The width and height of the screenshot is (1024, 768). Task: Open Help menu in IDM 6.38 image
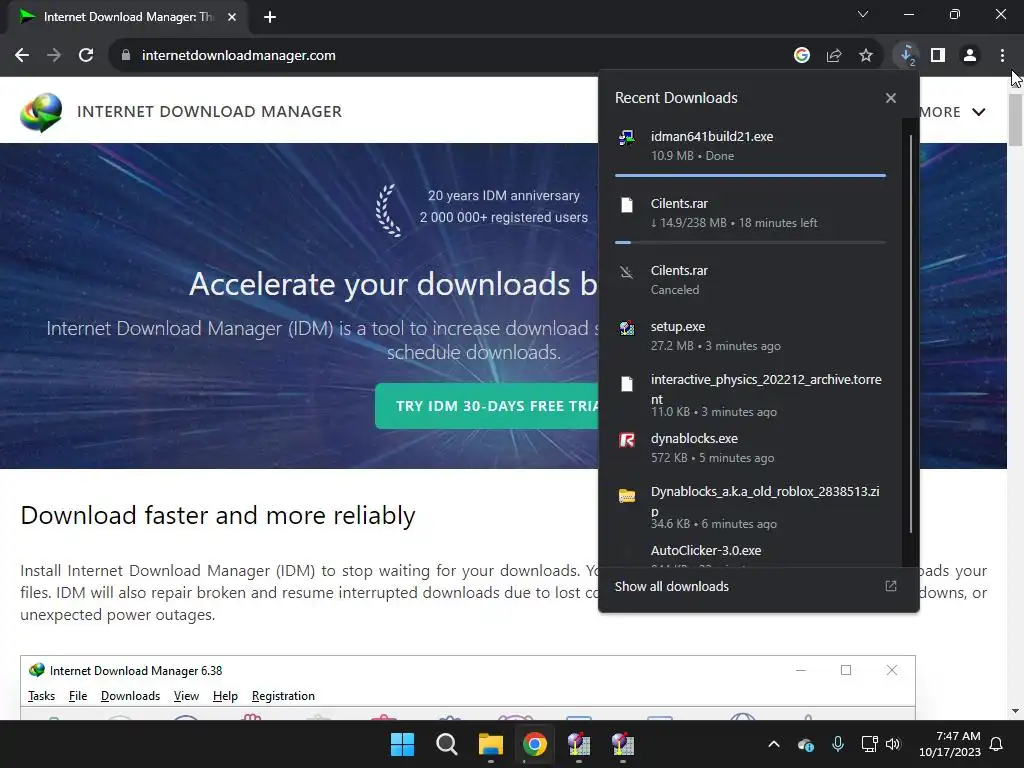coord(225,696)
